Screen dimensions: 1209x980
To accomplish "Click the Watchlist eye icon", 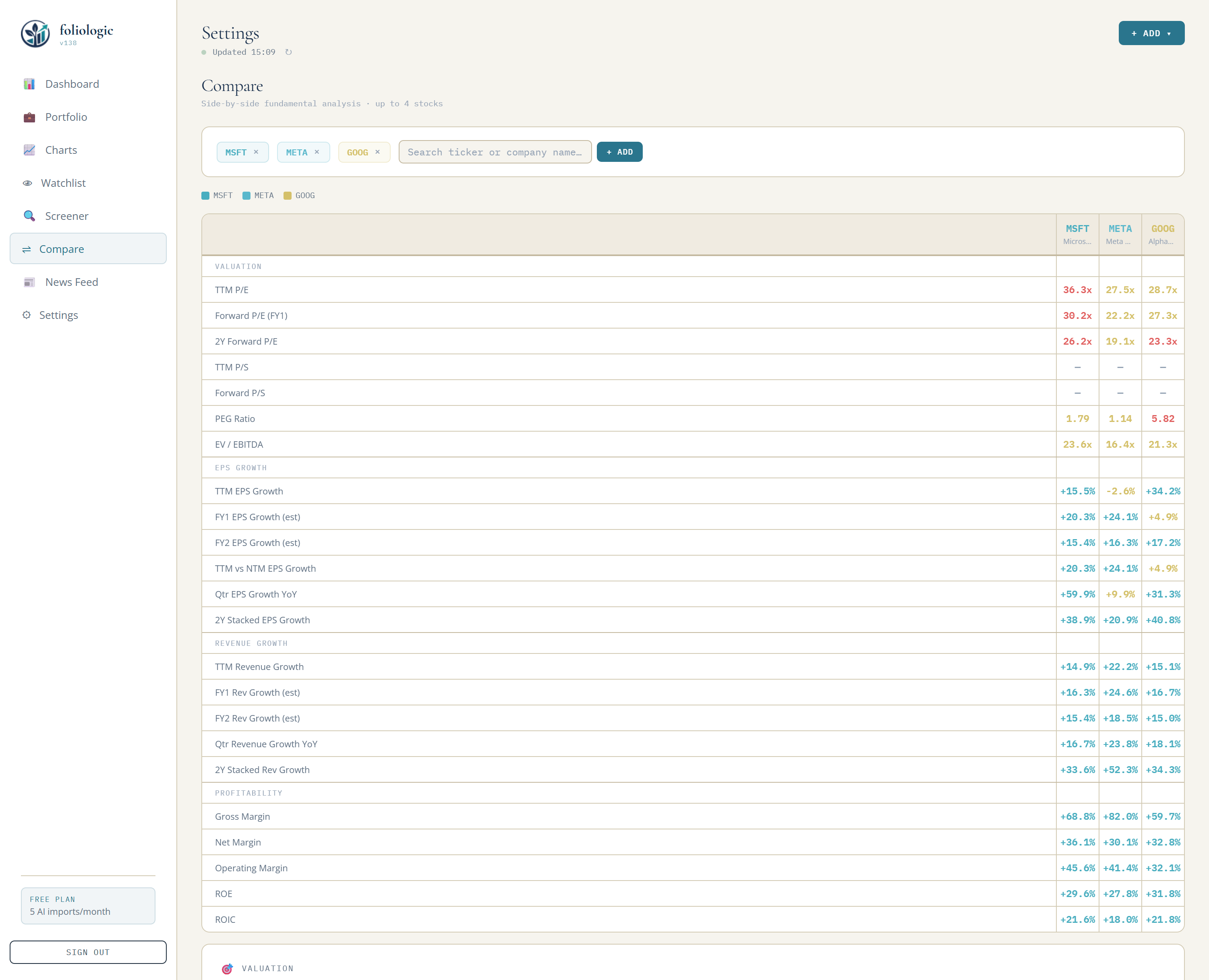I will [x=27, y=184].
